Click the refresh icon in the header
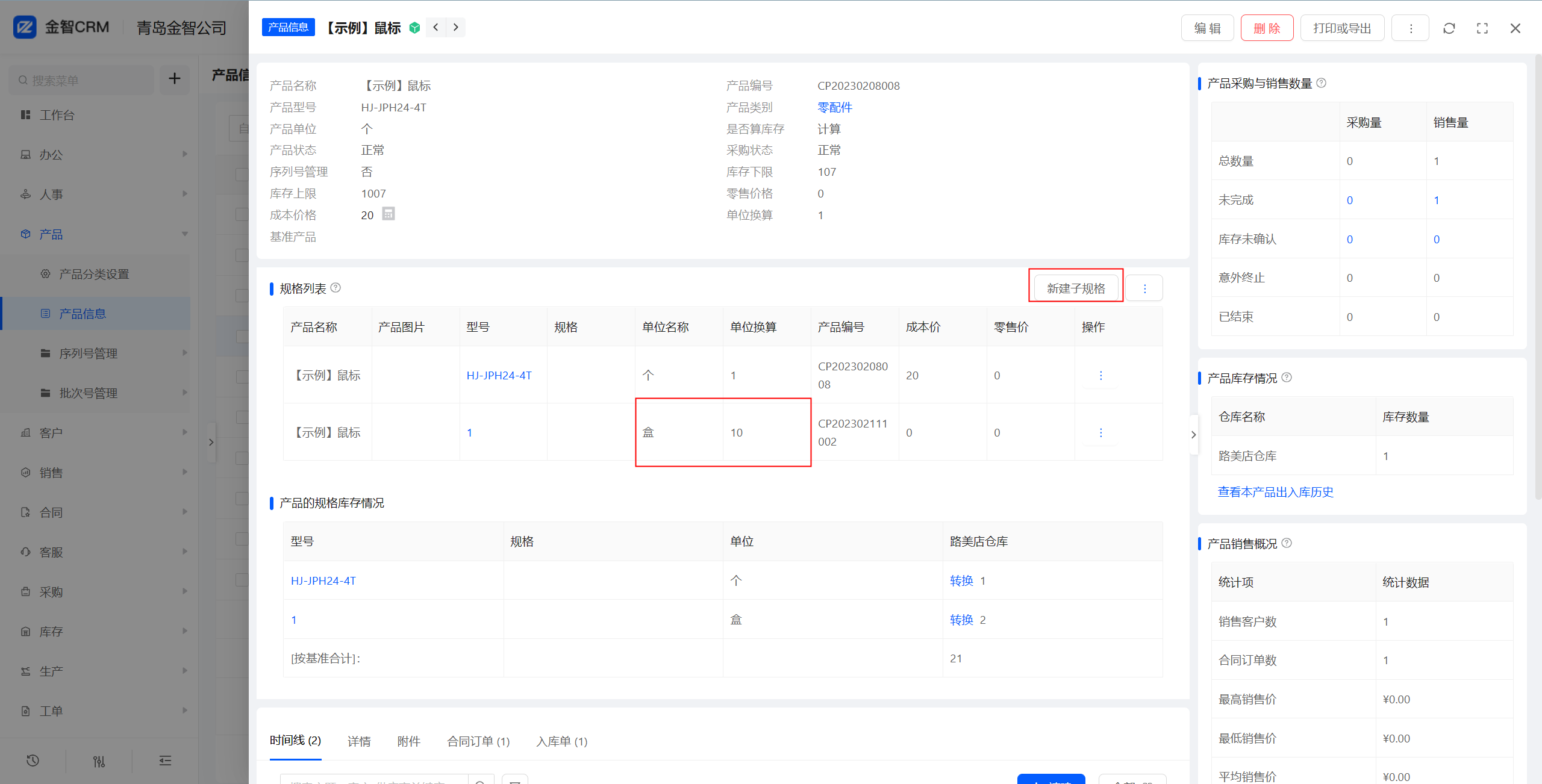The image size is (1542, 784). [1449, 28]
